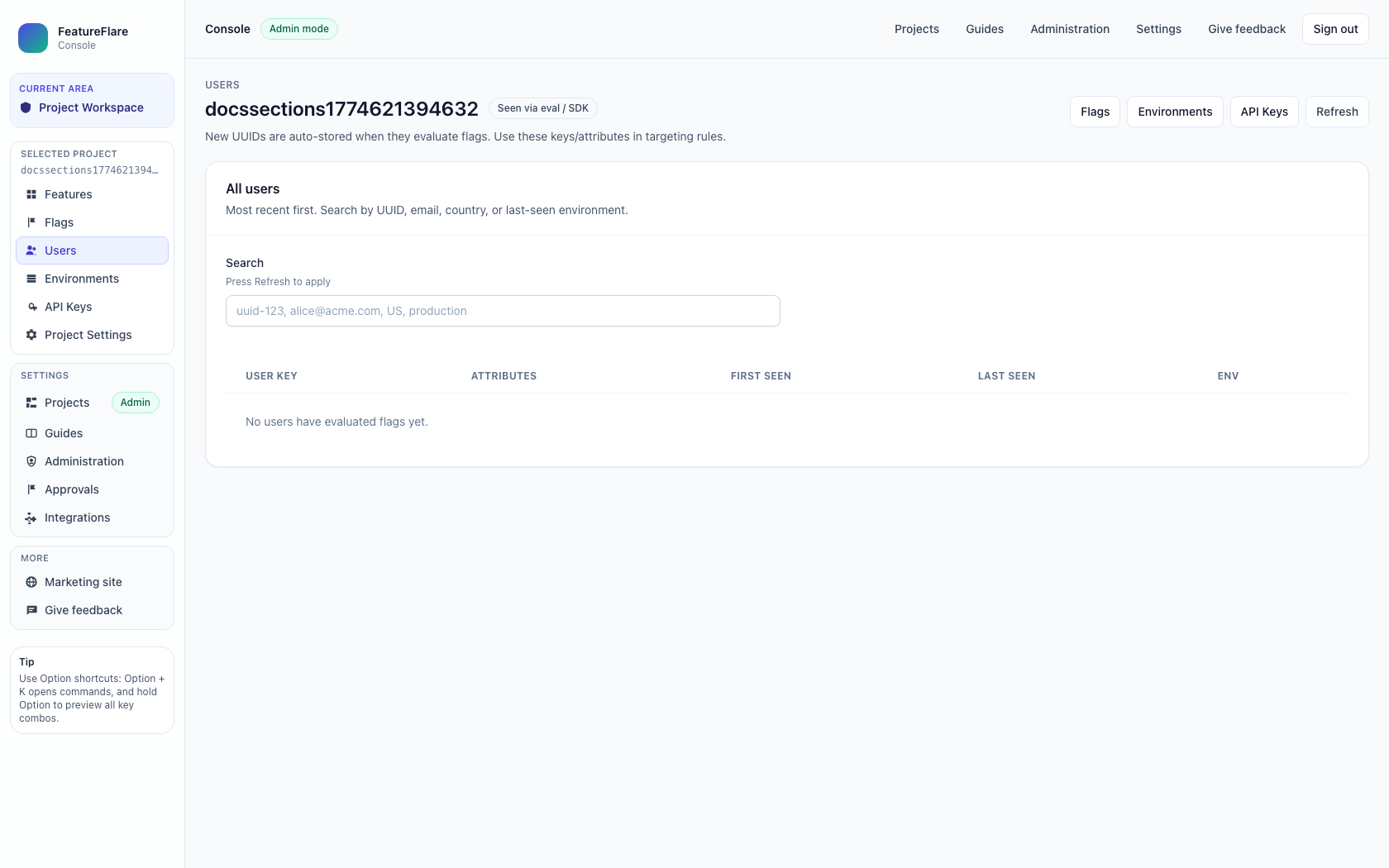This screenshot has height=868, width=1389.
Task: Click the Refresh button
Action: 1337,112
